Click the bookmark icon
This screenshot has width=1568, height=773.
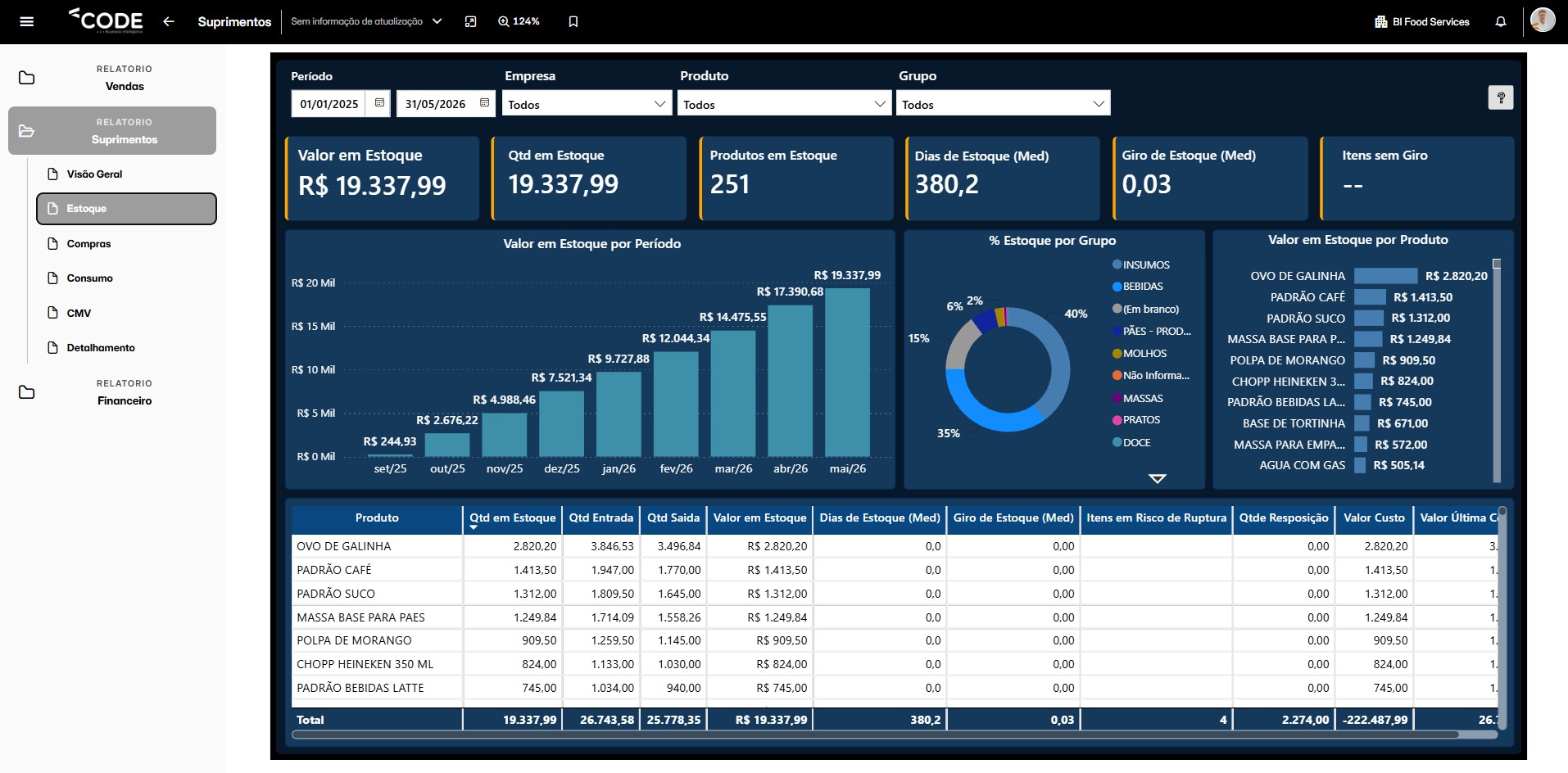click(573, 21)
